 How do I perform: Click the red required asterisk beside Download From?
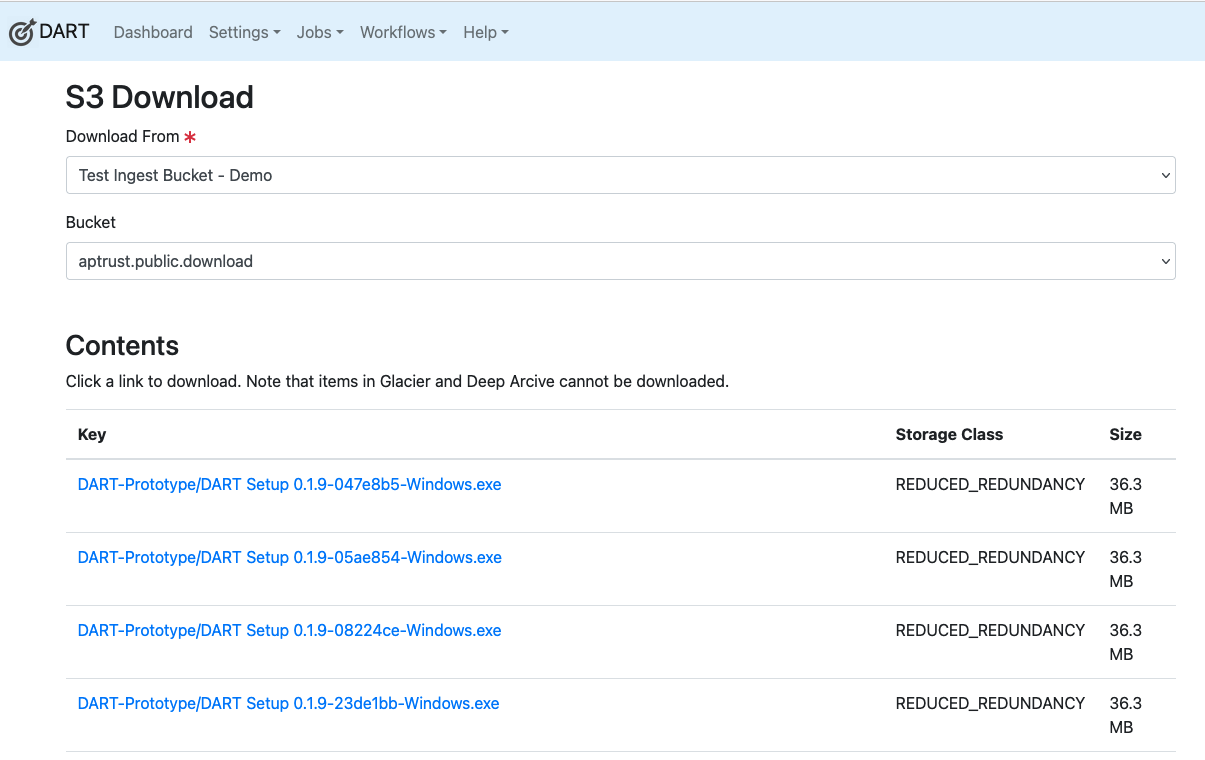pyautogui.click(x=190, y=137)
